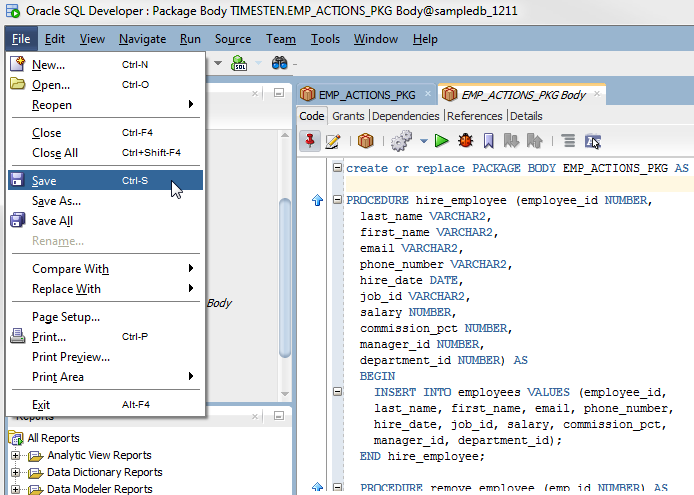Open the Window menu
694x495 pixels.
click(x=376, y=39)
